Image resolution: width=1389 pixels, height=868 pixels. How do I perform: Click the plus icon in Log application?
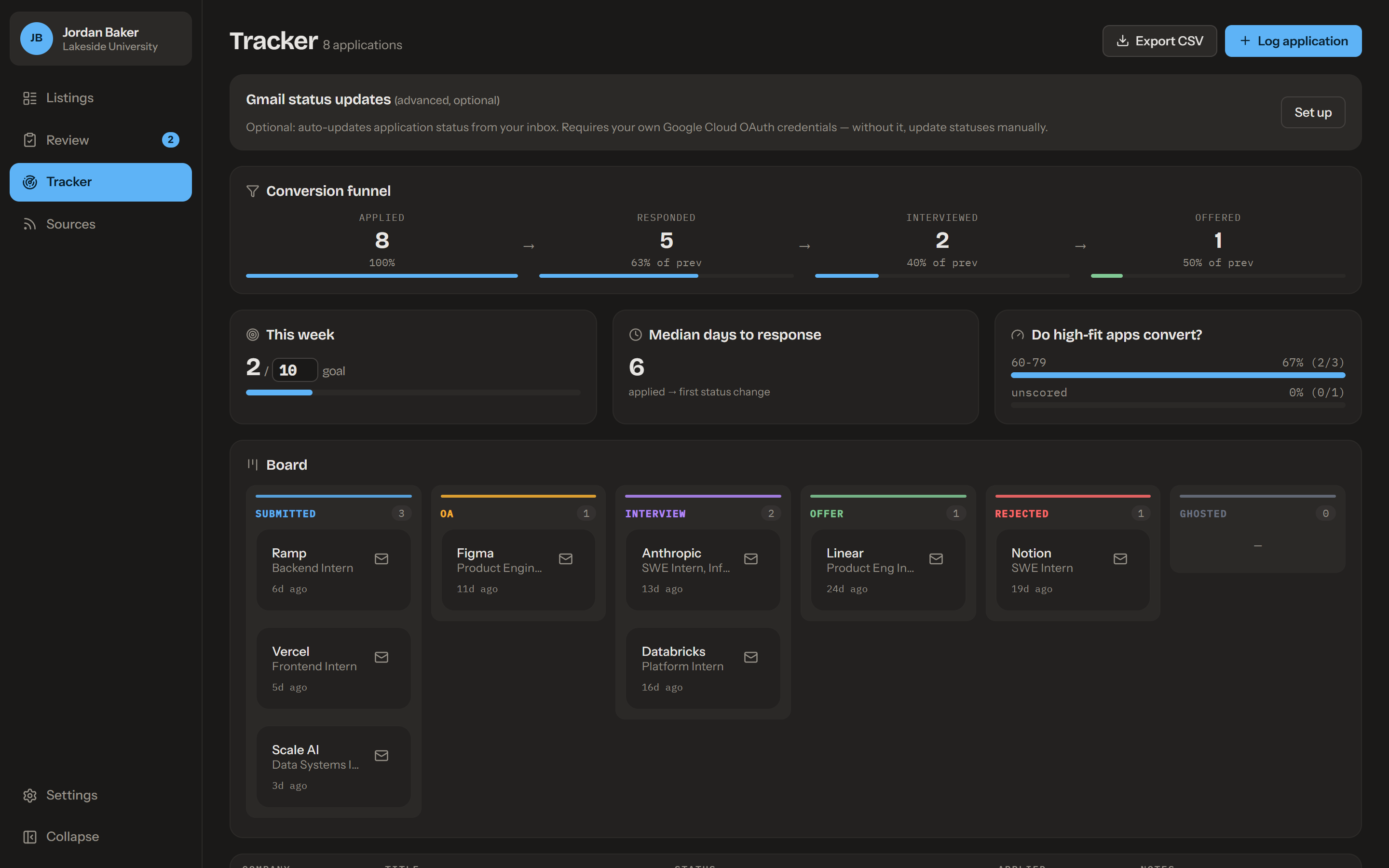(1245, 41)
